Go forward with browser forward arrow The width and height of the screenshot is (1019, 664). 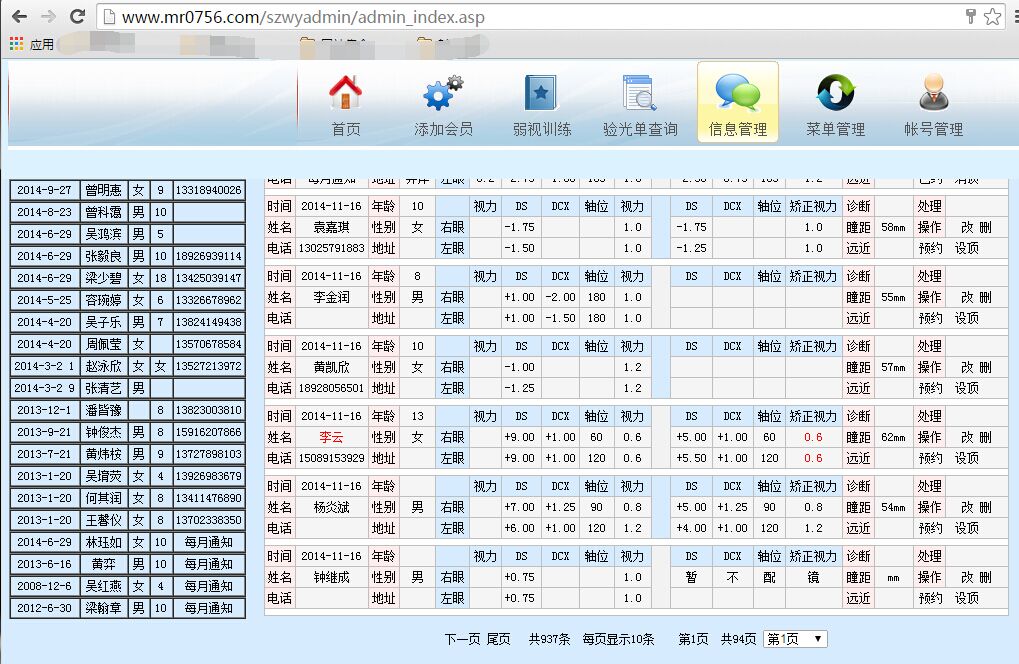click(47, 16)
